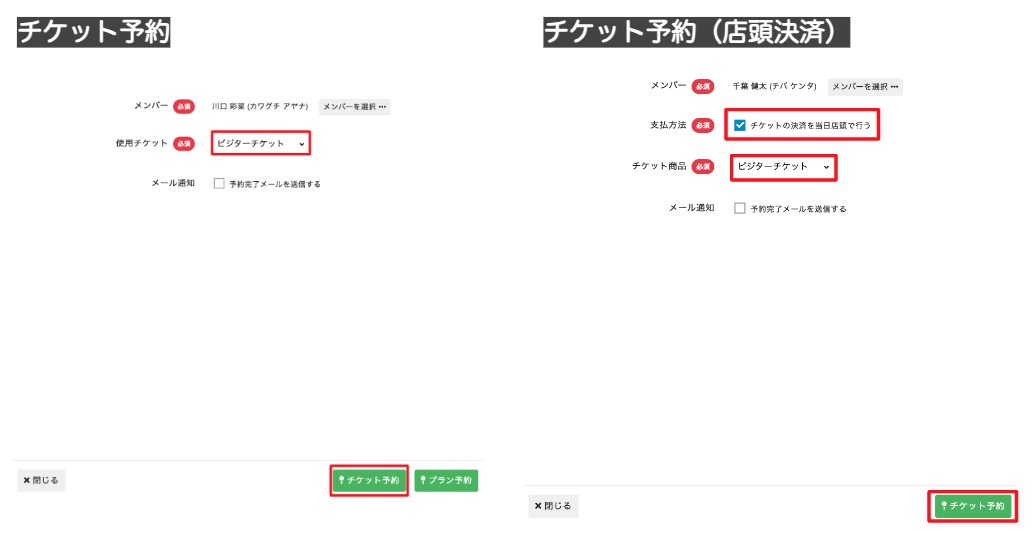
Task: Enable 予約完了メール checkbox below チケット商品
Action: [x=740, y=208]
